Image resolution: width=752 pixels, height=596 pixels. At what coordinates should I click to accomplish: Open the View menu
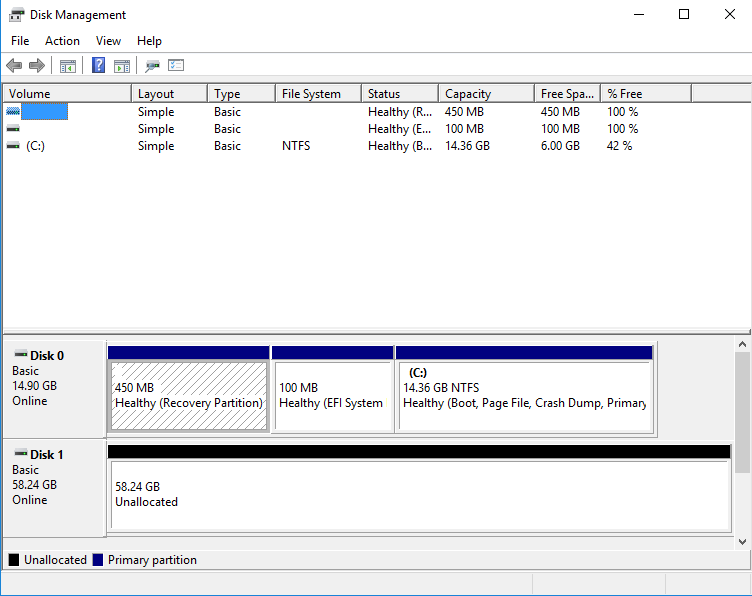click(108, 41)
